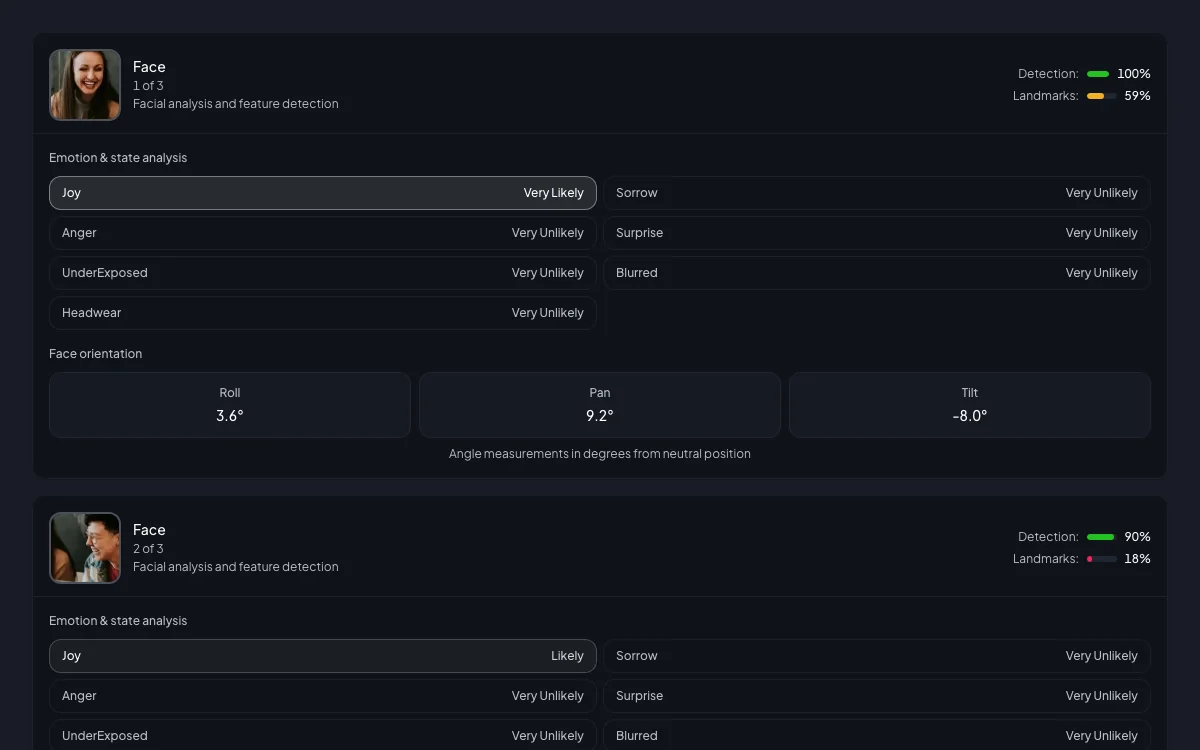This screenshot has height=750, width=1200.
Task: Select Face 2 'Facial analysis and feature detection' text
Action: [x=236, y=567]
